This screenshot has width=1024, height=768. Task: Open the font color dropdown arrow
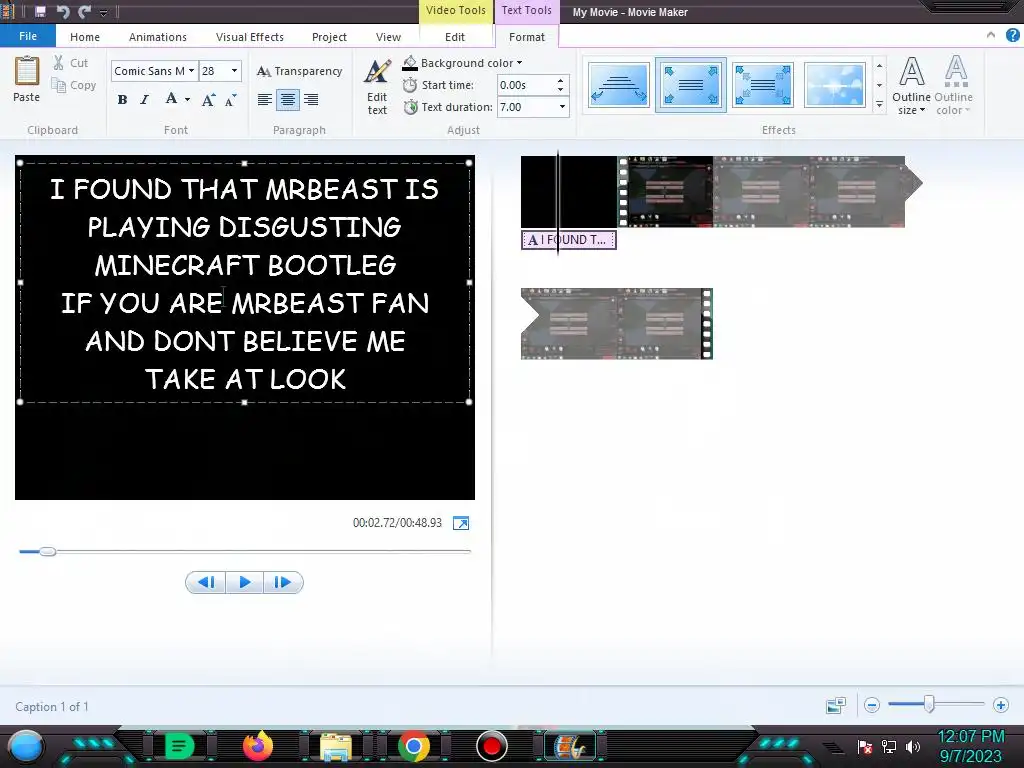click(x=187, y=100)
